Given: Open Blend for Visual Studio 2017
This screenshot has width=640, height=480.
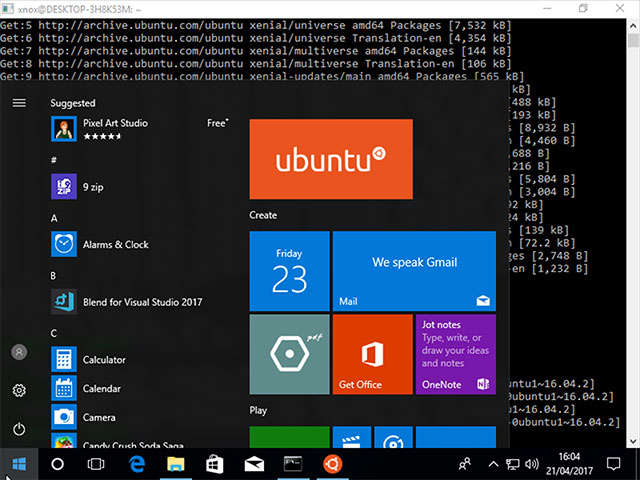Looking at the screenshot, I should 139,302.
